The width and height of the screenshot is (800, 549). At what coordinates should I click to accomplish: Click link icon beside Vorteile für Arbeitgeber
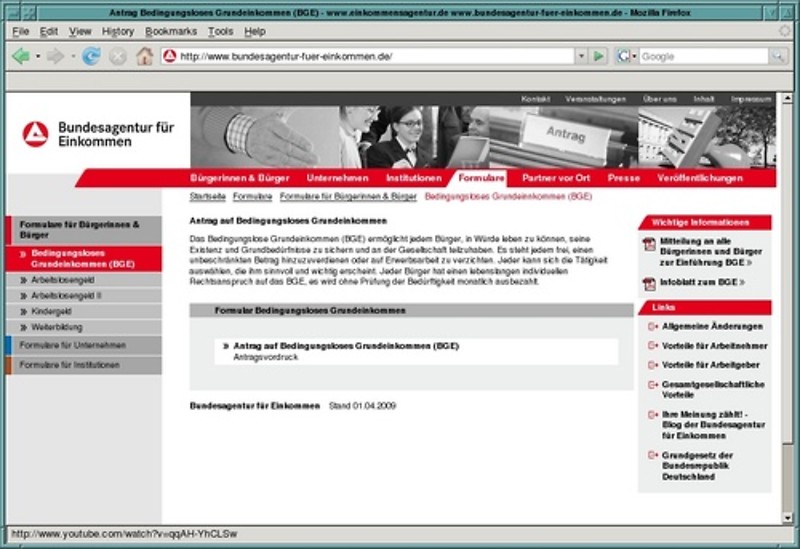(x=653, y=365)
